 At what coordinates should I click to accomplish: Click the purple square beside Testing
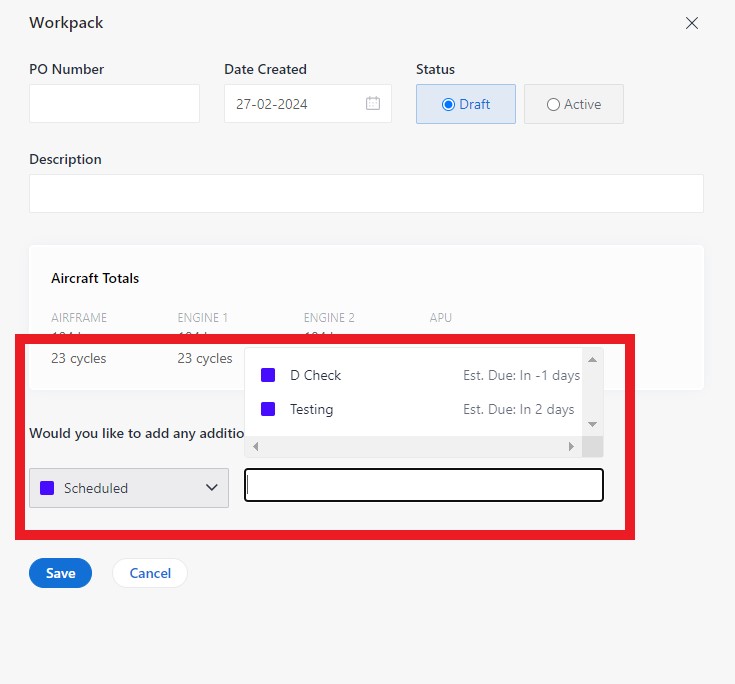pyautogui.click(x=268, y=409)
